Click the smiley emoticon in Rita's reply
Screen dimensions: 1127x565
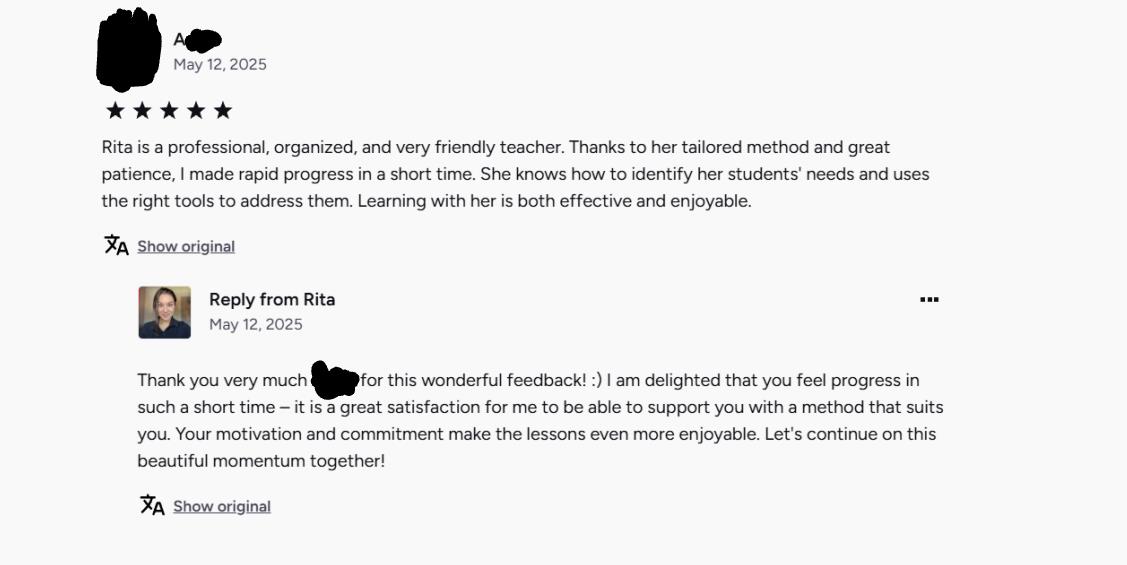597,381
